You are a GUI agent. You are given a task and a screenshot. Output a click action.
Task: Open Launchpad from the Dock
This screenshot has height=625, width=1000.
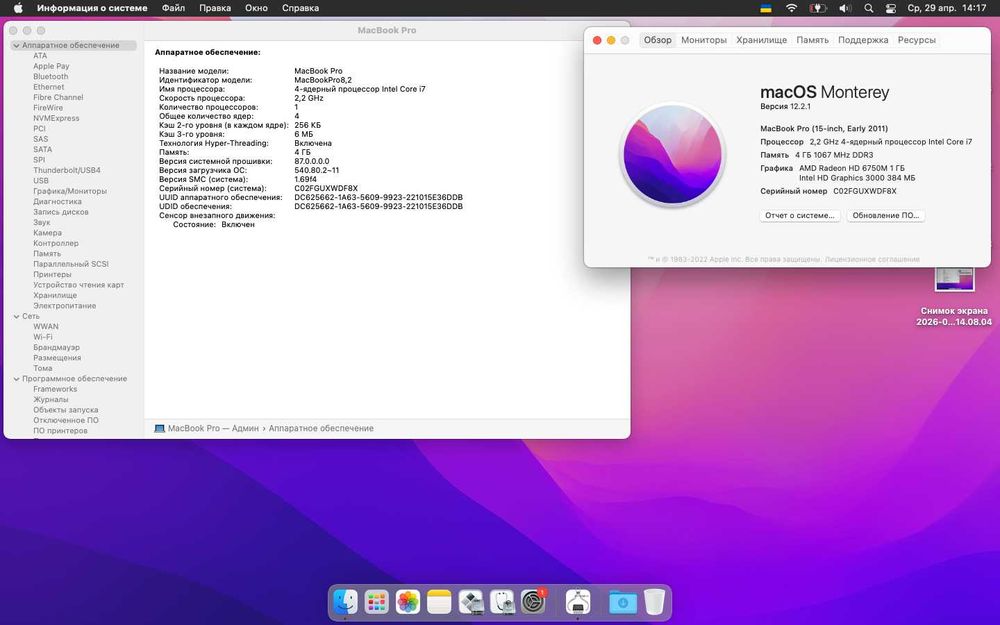[x=377, y=601]
